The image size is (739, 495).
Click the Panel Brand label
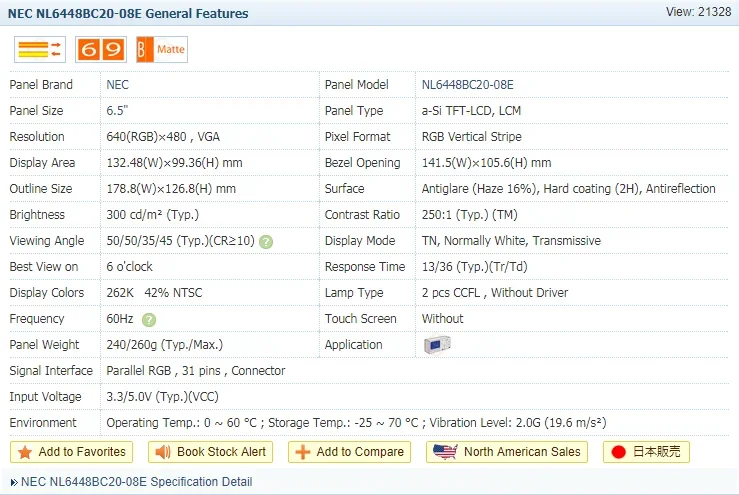click(41, 85)
